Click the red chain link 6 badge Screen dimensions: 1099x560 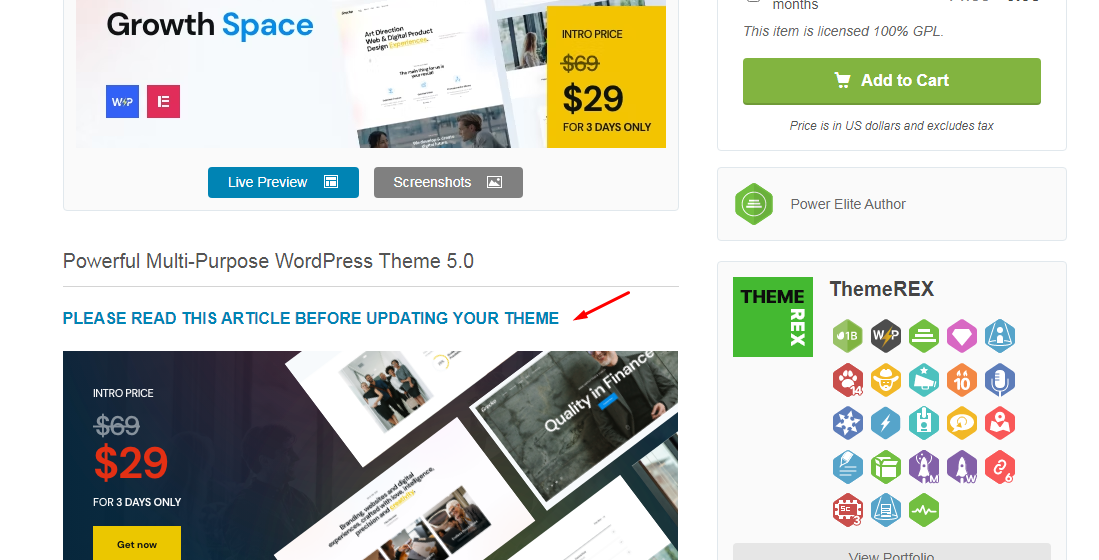999,467
